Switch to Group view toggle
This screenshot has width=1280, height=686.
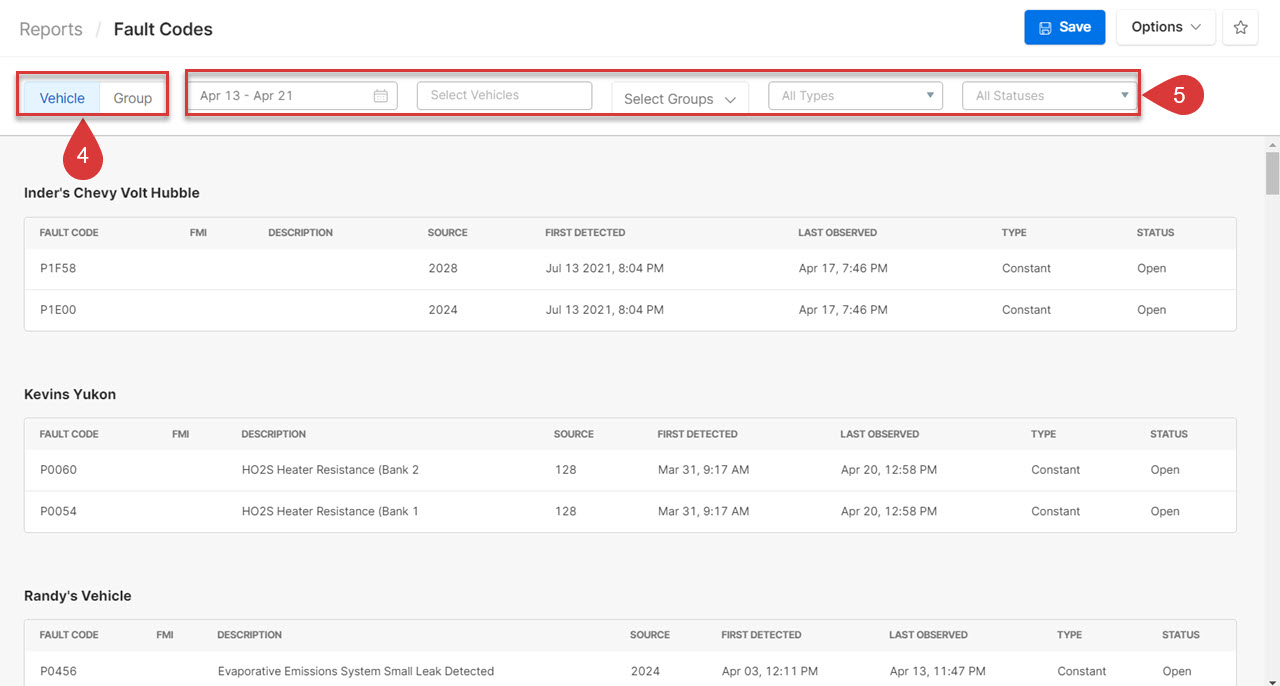click(132, 98)
